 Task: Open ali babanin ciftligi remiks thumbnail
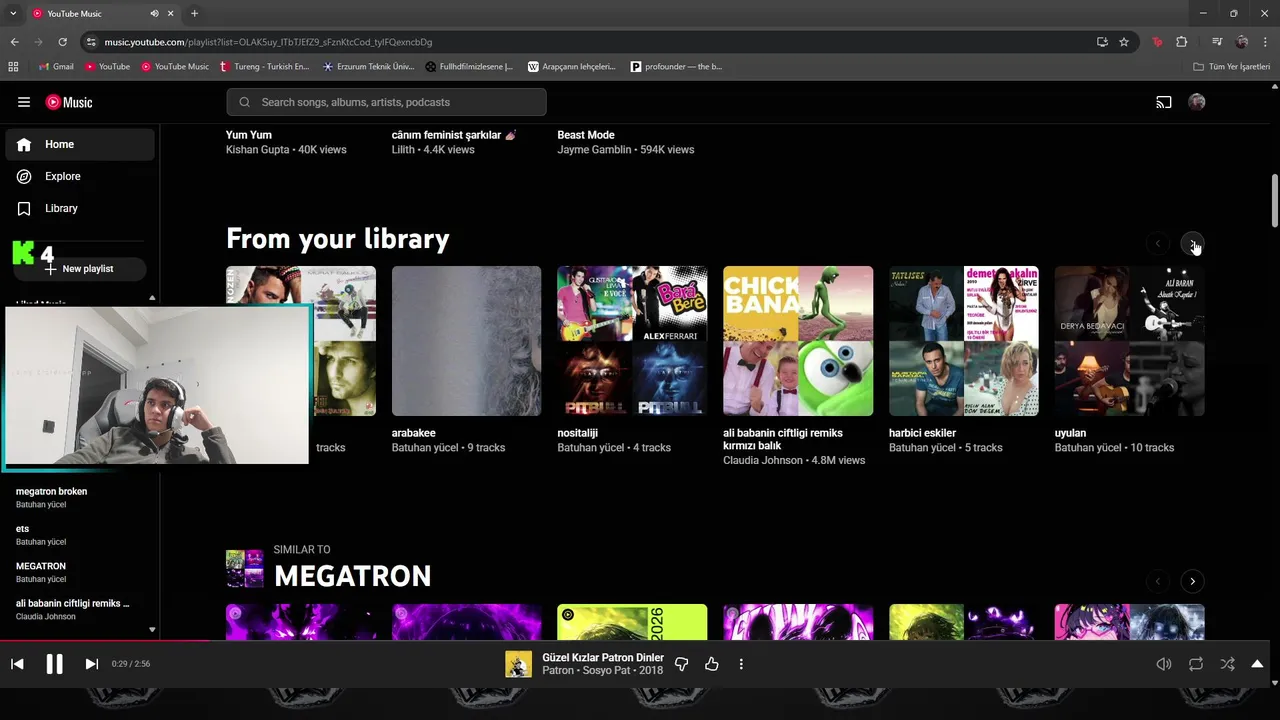tap(798, 341)
